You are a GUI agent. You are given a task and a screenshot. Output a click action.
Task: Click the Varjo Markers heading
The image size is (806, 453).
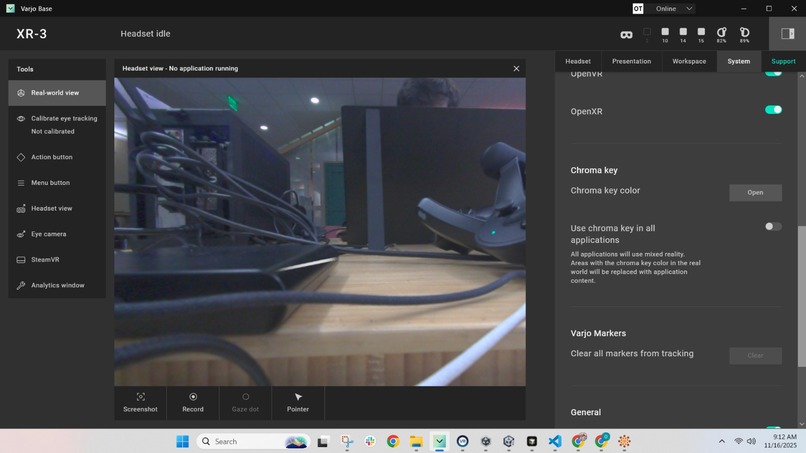(x=598, y=333)
